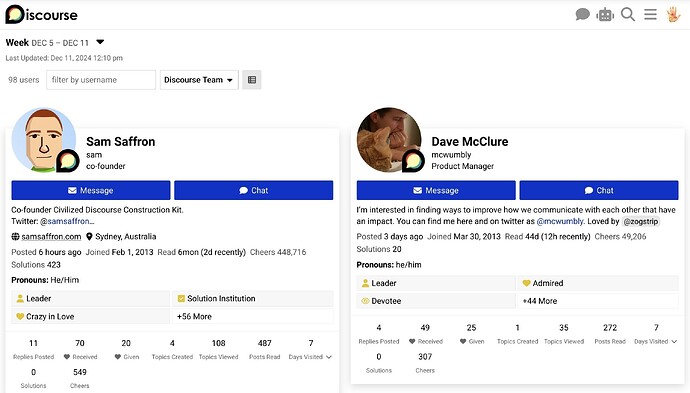Open the Discourse Team group dropdown
This screenshot has width=690, height=393.
pos(199,80)
